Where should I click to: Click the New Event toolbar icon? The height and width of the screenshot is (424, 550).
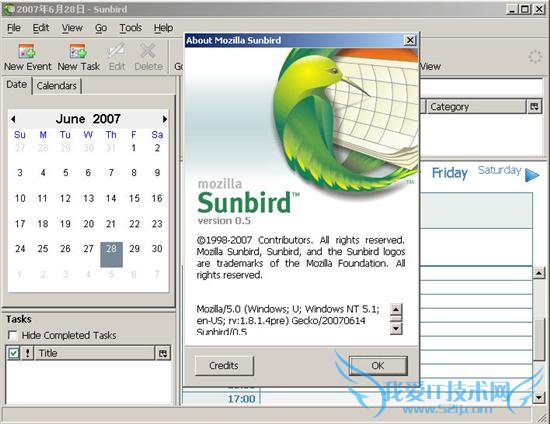click(x=27, y=52)
